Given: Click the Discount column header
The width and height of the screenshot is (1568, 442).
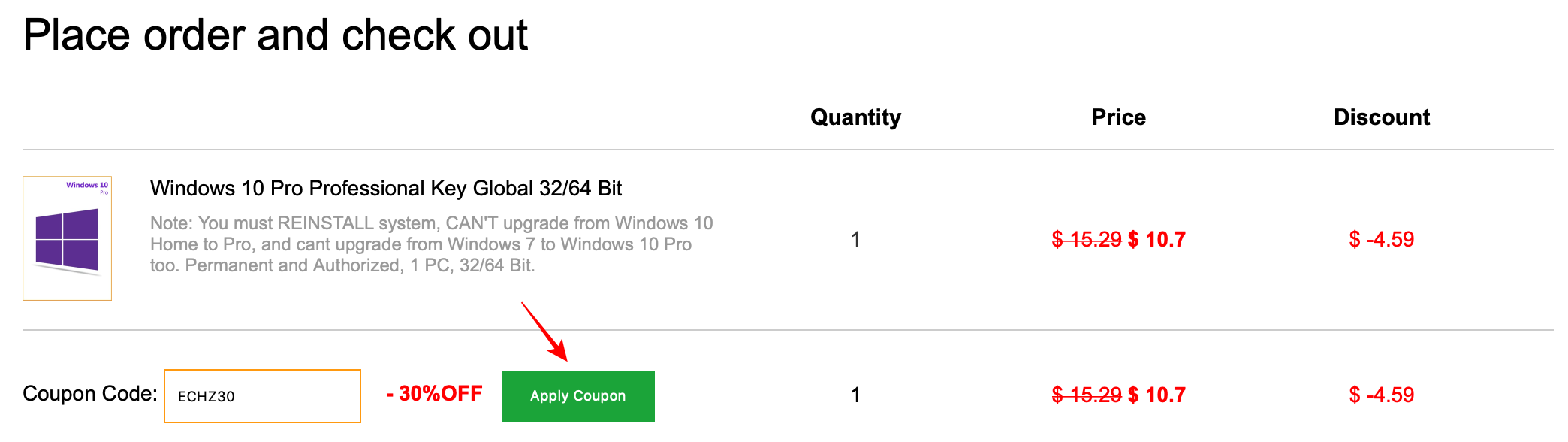Looking at the screenshot, I should 1381,117.
